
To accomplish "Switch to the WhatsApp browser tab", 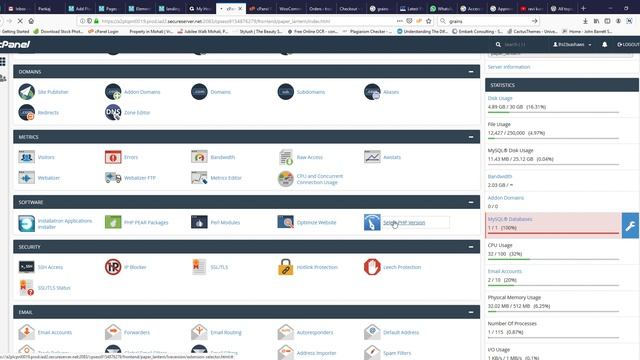I will tap(441, 8).
